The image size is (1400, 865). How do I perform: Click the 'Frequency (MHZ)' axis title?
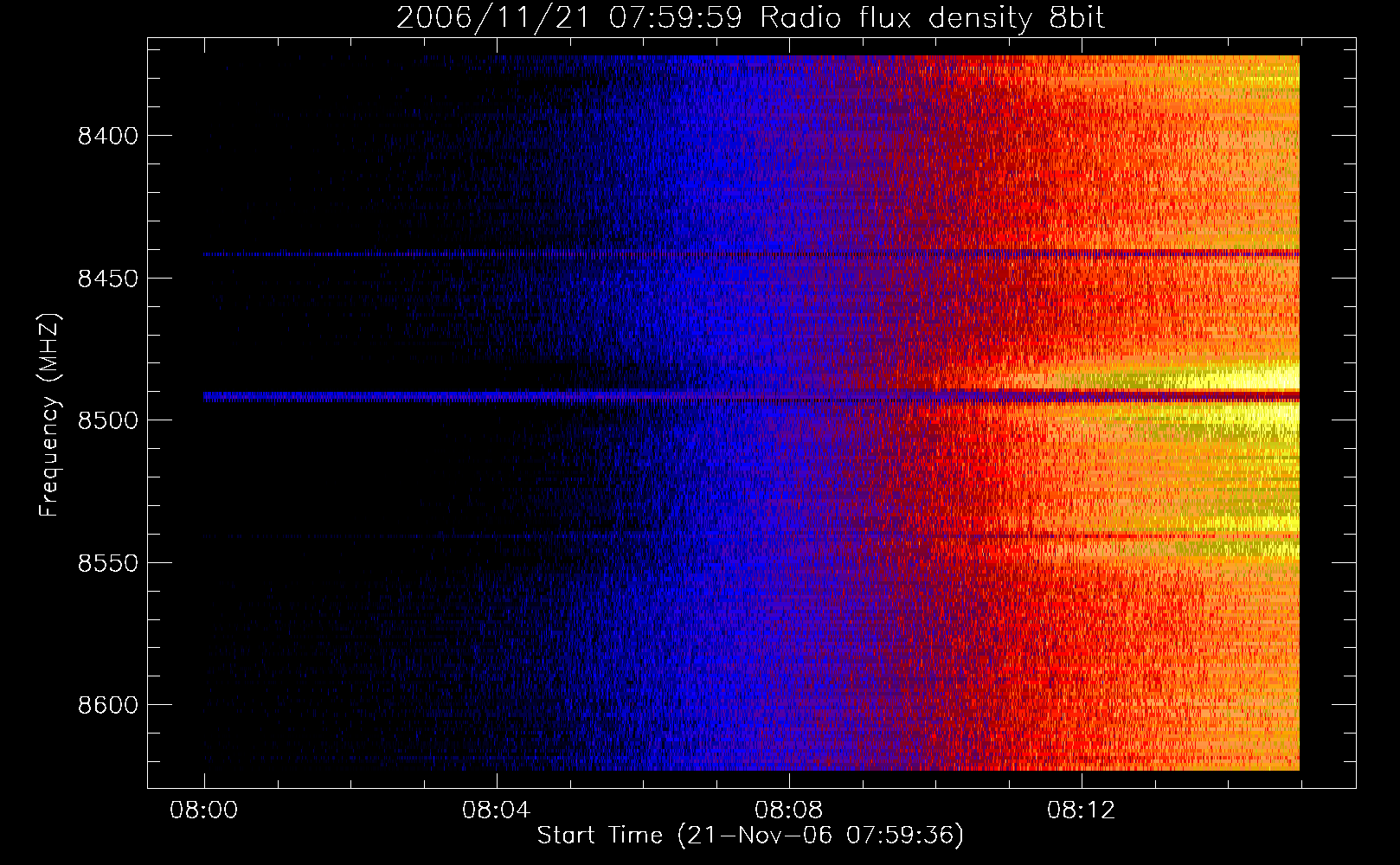tap(49, 415)
